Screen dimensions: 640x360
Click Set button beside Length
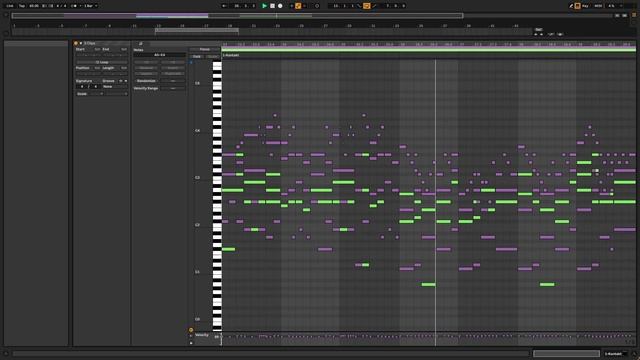[x=124, y=68]
